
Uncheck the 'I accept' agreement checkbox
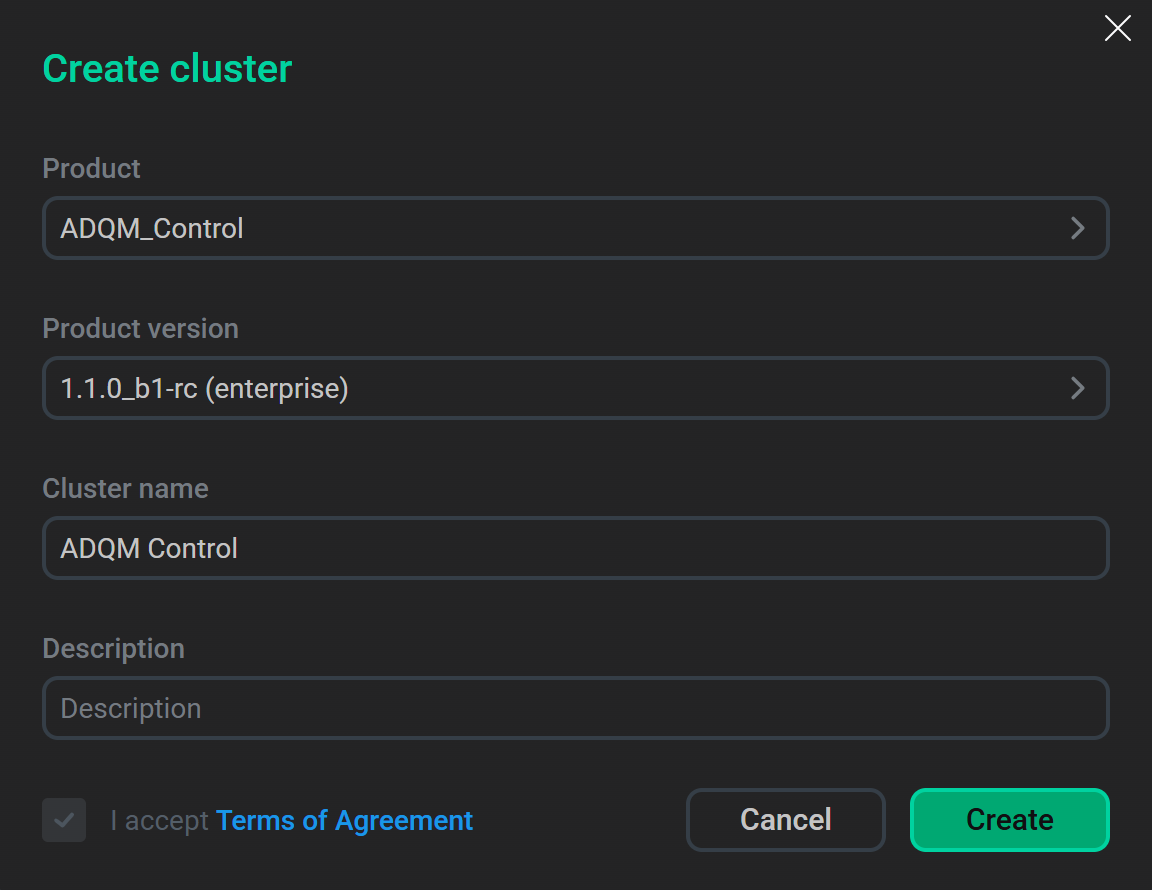(x=63, y=820)
